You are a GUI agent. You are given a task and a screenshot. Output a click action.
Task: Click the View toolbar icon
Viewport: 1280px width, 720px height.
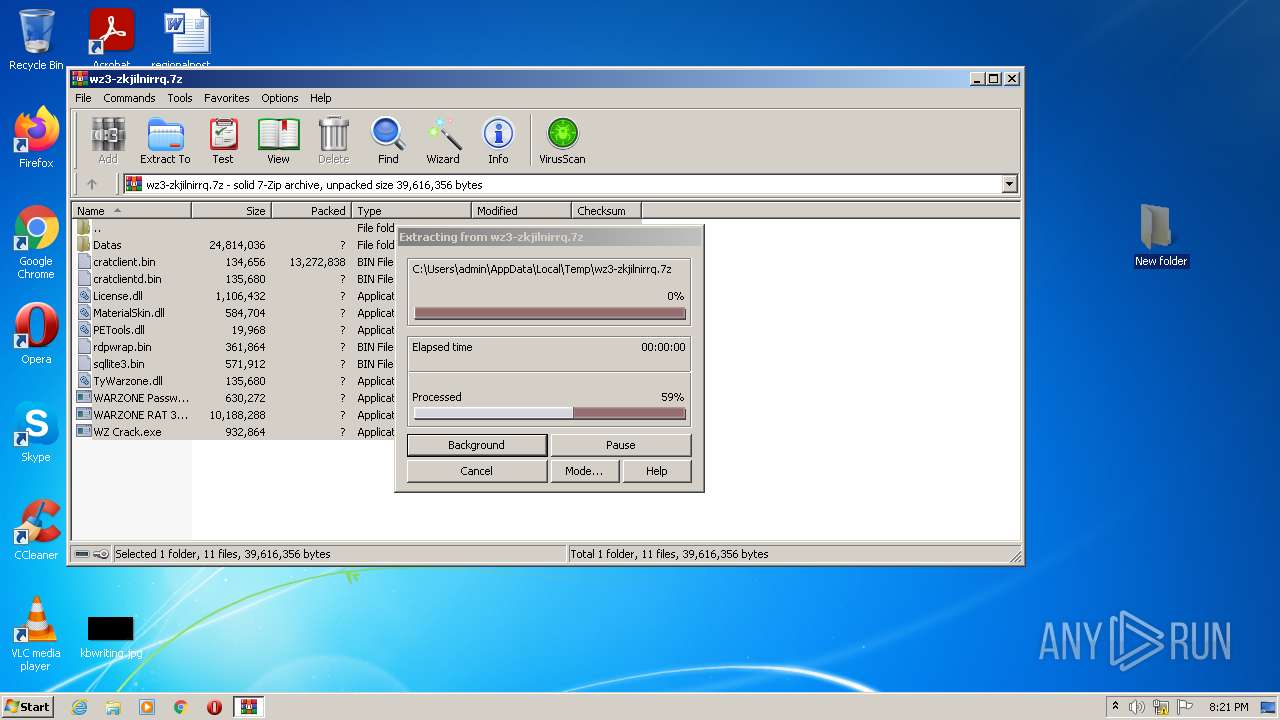278,141
